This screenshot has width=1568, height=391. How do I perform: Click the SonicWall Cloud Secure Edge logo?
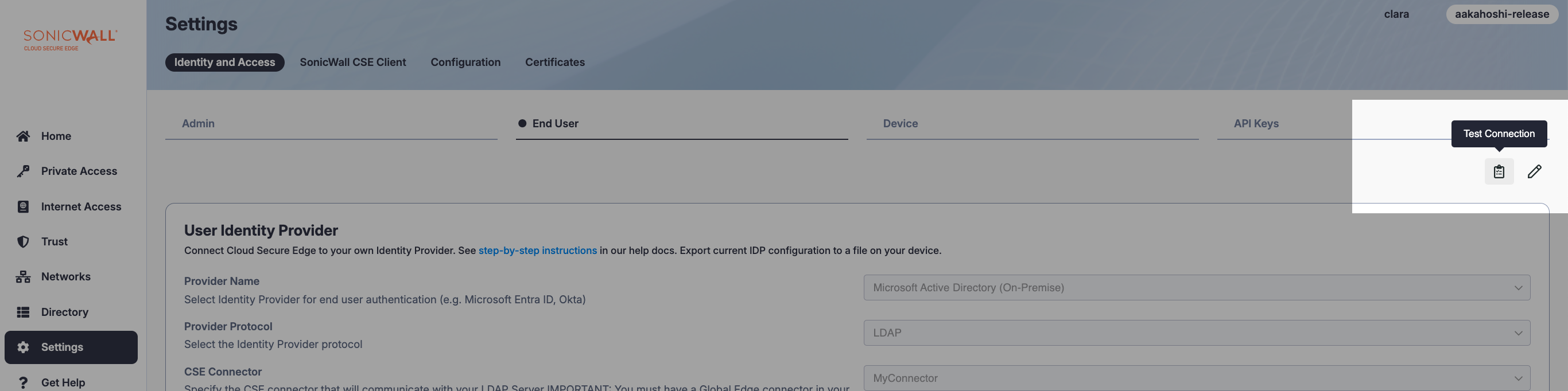coord(70,40)
